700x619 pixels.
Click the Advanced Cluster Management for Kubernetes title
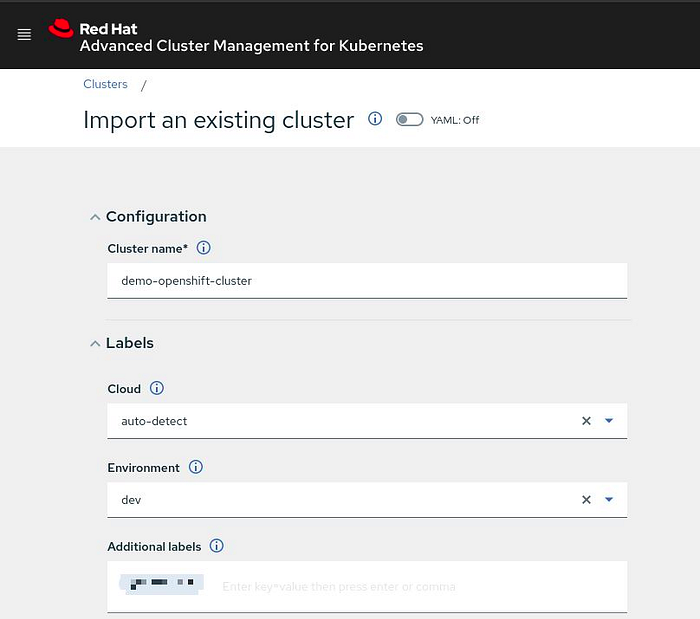pos(251,46)
